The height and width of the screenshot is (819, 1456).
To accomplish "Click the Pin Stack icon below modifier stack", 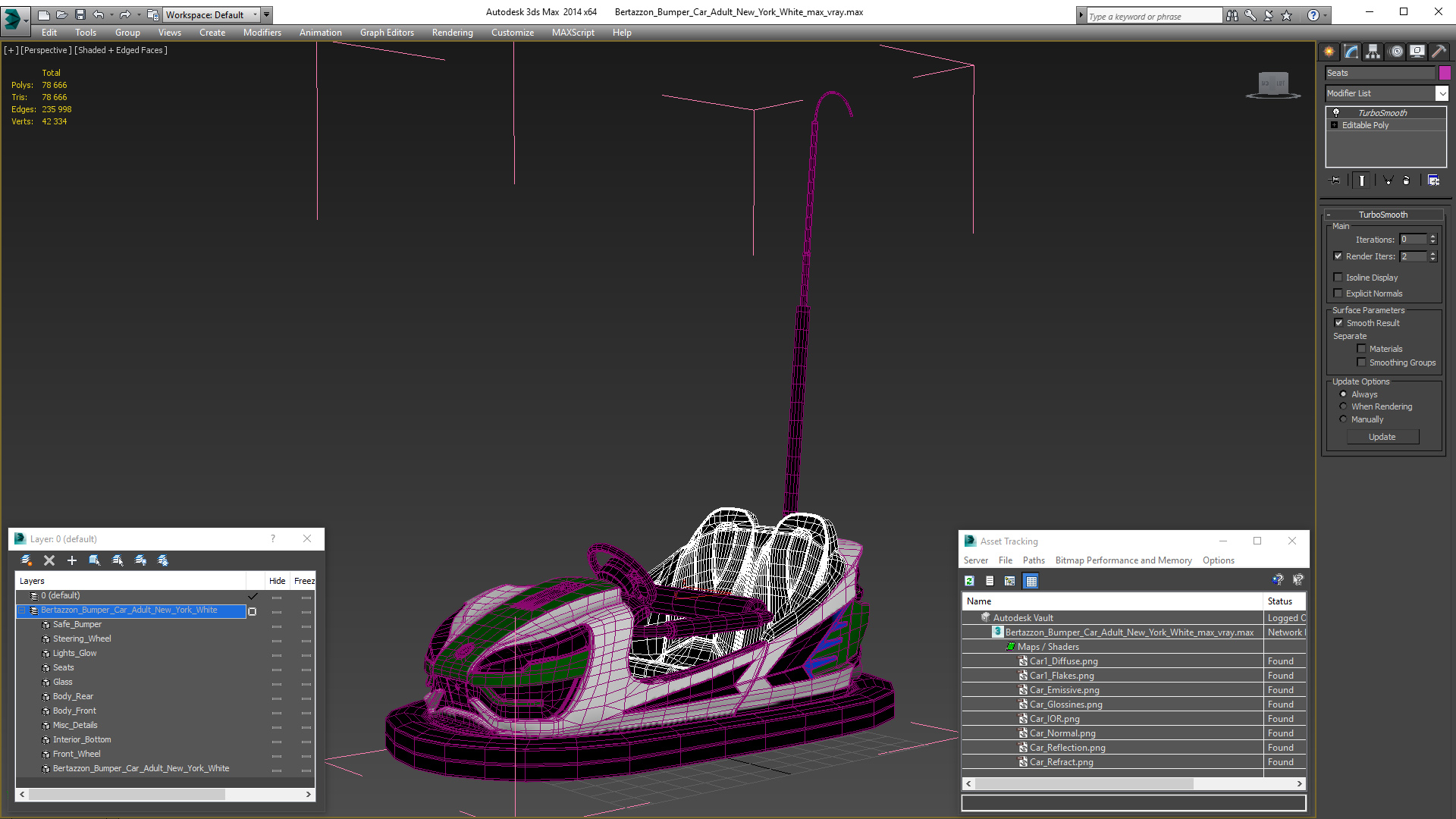I will click(1335, 180).
